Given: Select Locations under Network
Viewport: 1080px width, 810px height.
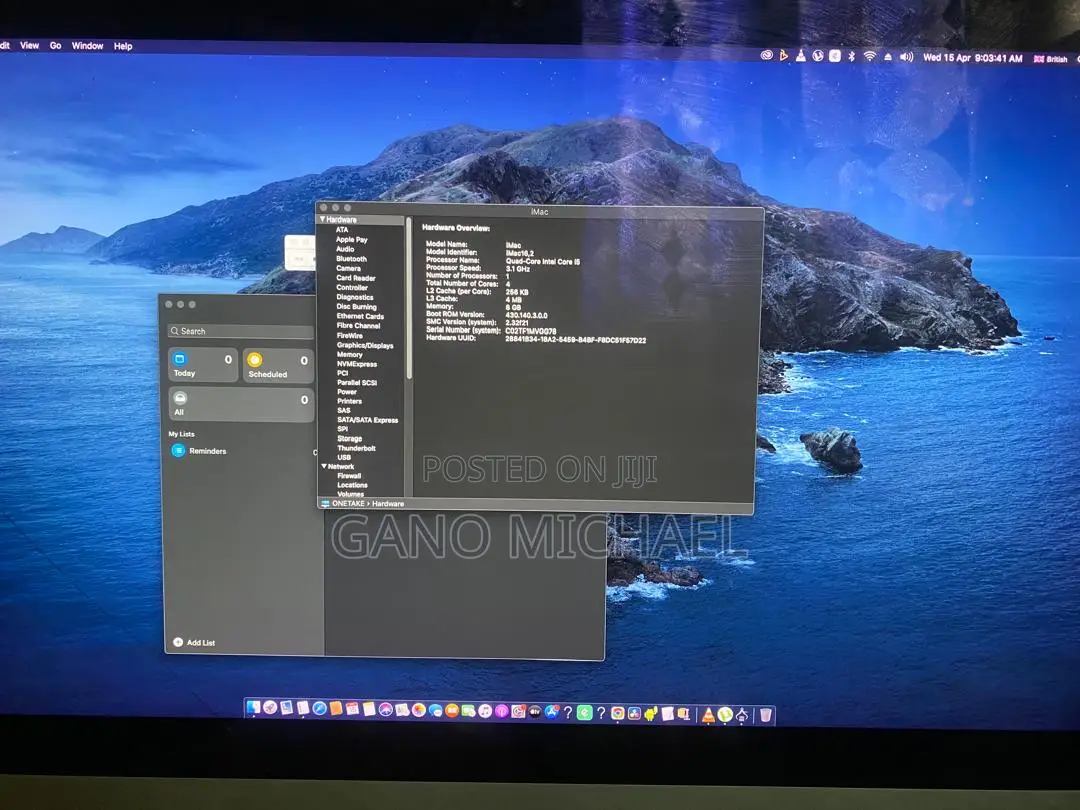Looking at the screenshot, I should click(x=352, y=485).
